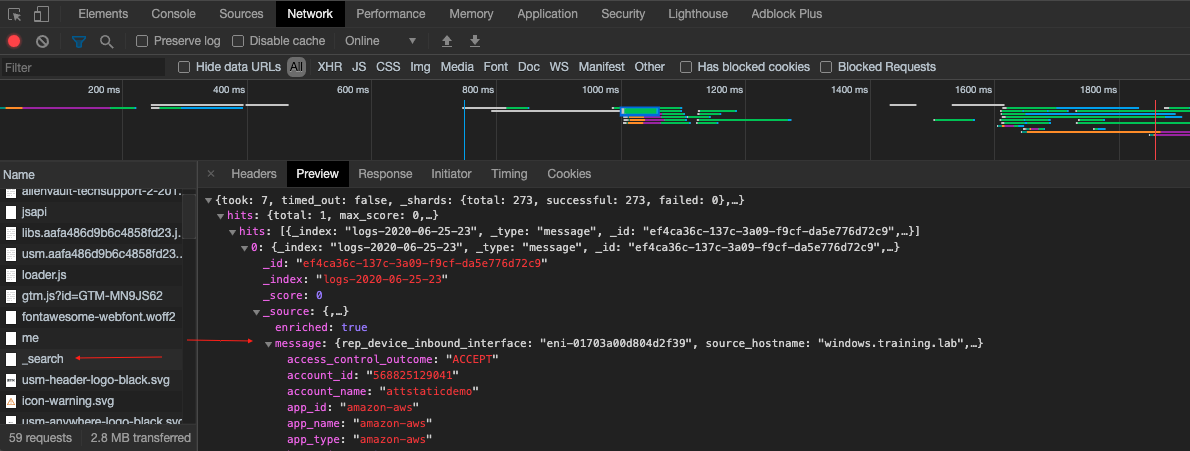This screenshot has width=1190, height=451.
Task: Click file icon beside gtm.js request
Action: pyautogui.click(x=11, y=295)
